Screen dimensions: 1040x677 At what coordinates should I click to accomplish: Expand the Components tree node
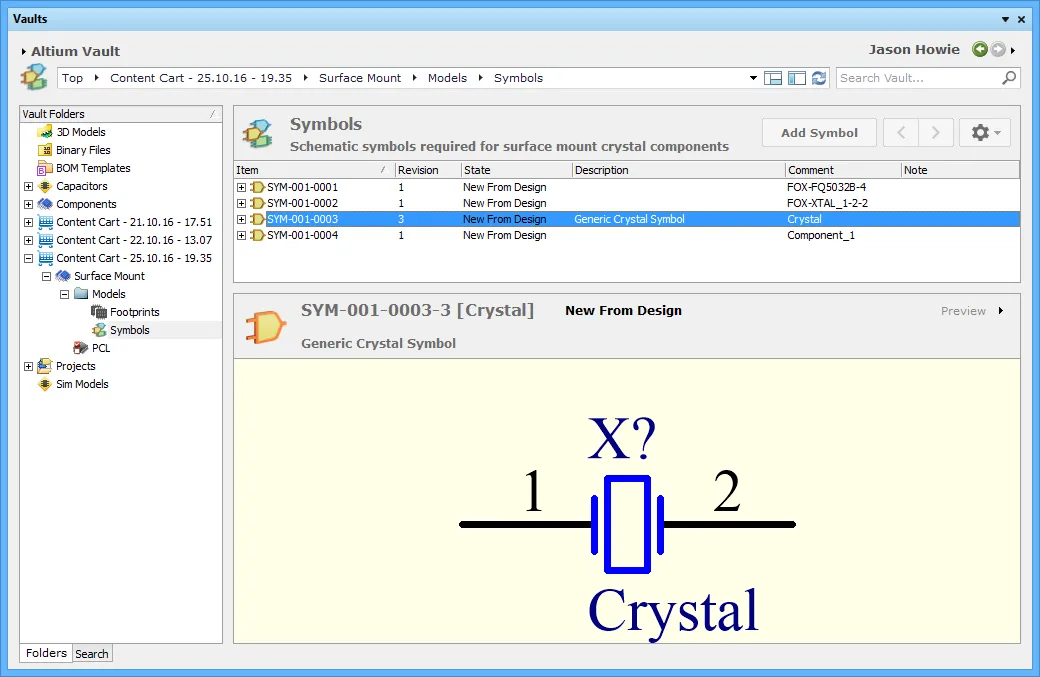pos(29,204)
